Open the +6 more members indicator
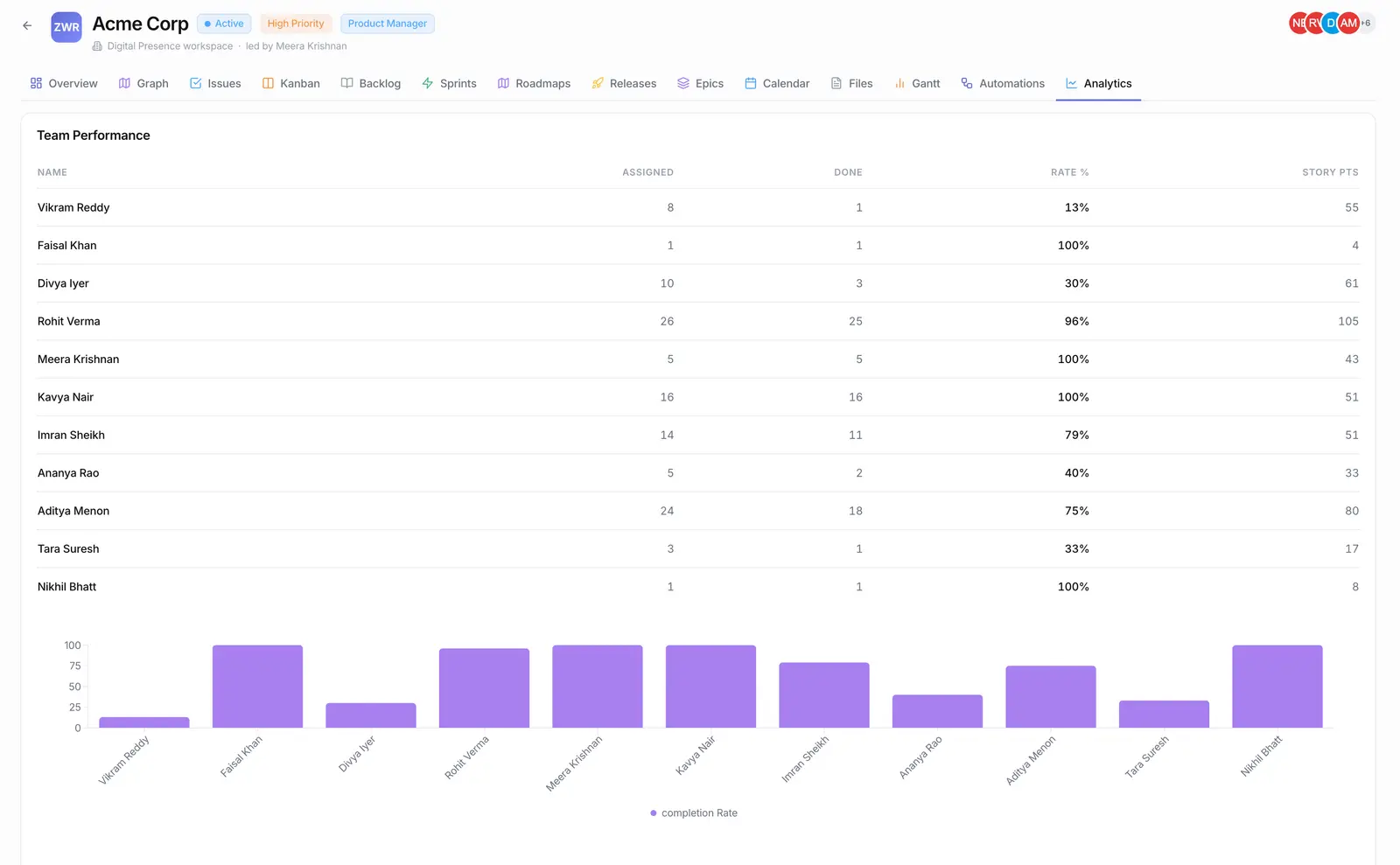 tap(1367, 24)
